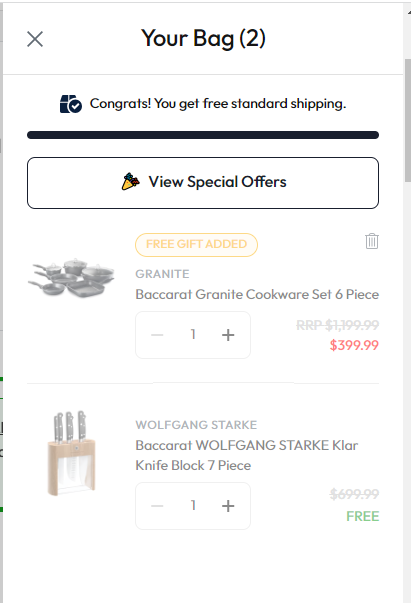Open Baccarat Granite Cookware Set 6 Piece link

pyautogui.click(x=257, y=295)
